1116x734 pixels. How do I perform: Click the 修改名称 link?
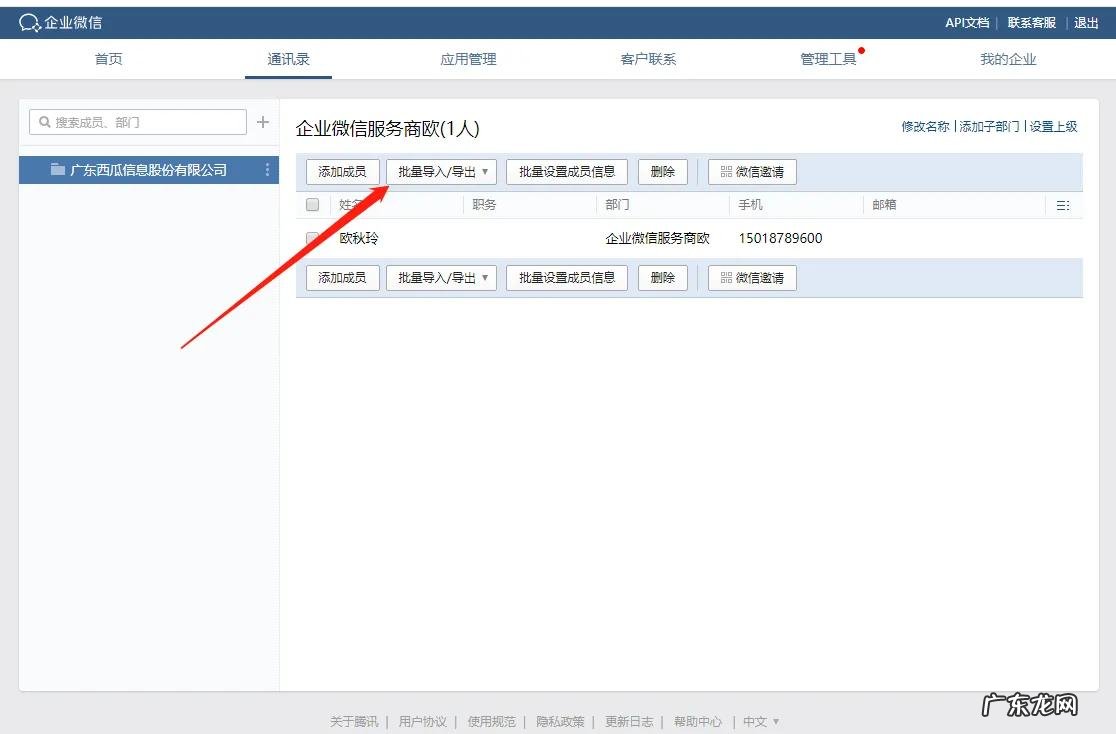[x=925, y=128]
